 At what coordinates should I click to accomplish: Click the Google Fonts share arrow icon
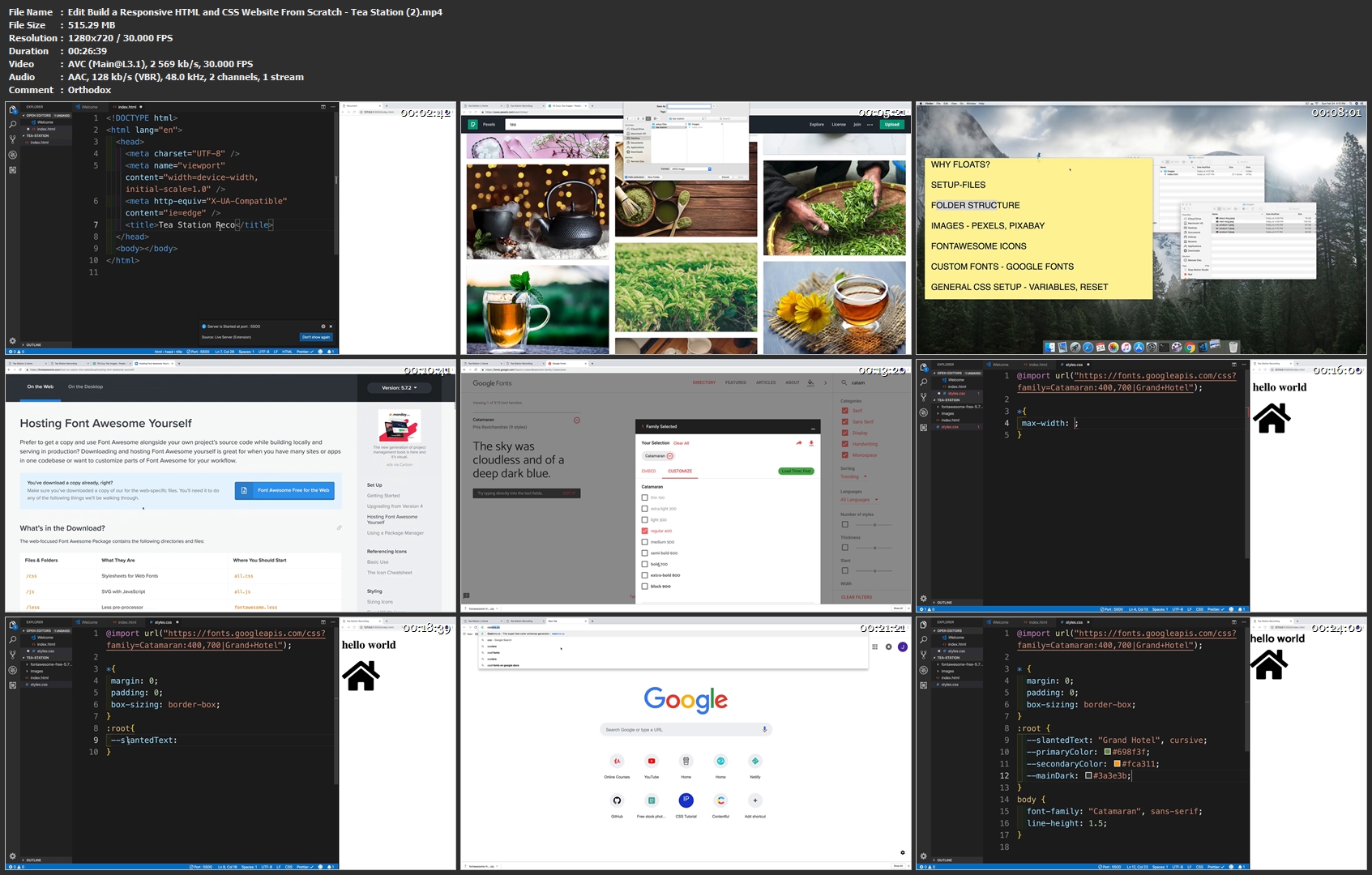point(799,443)
